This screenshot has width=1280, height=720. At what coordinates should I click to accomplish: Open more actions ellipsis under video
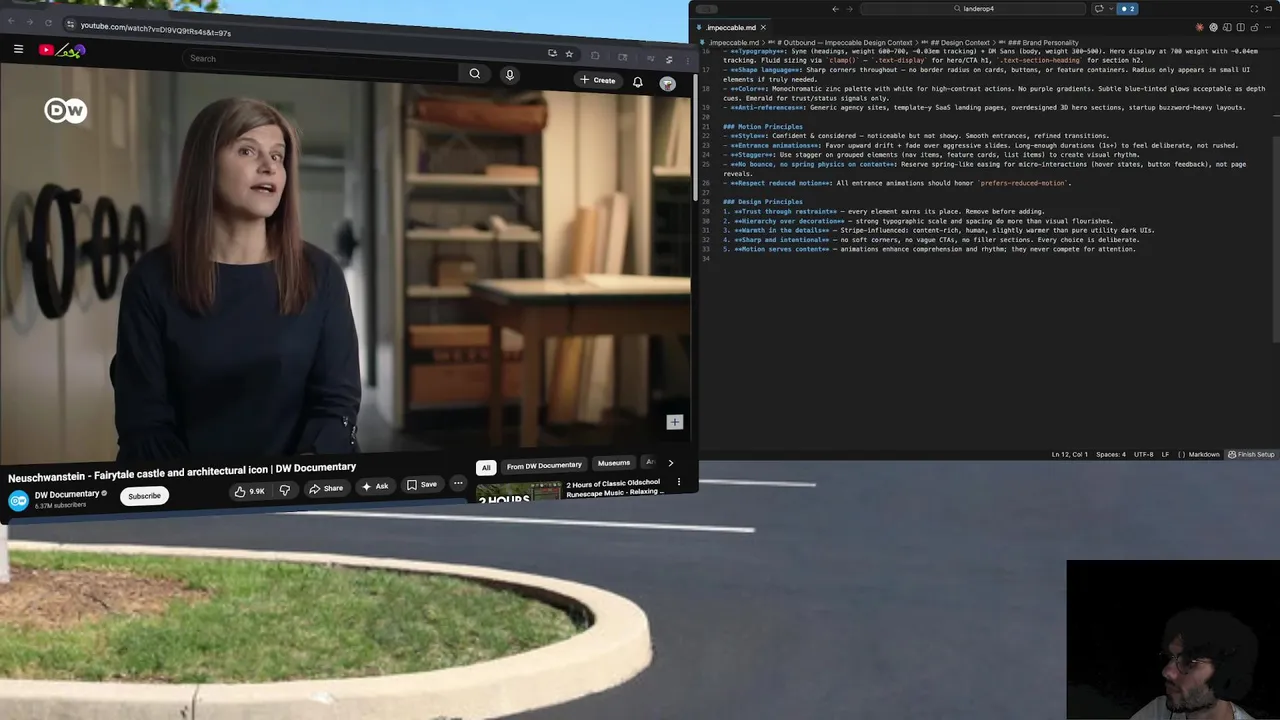coord(458,484)
